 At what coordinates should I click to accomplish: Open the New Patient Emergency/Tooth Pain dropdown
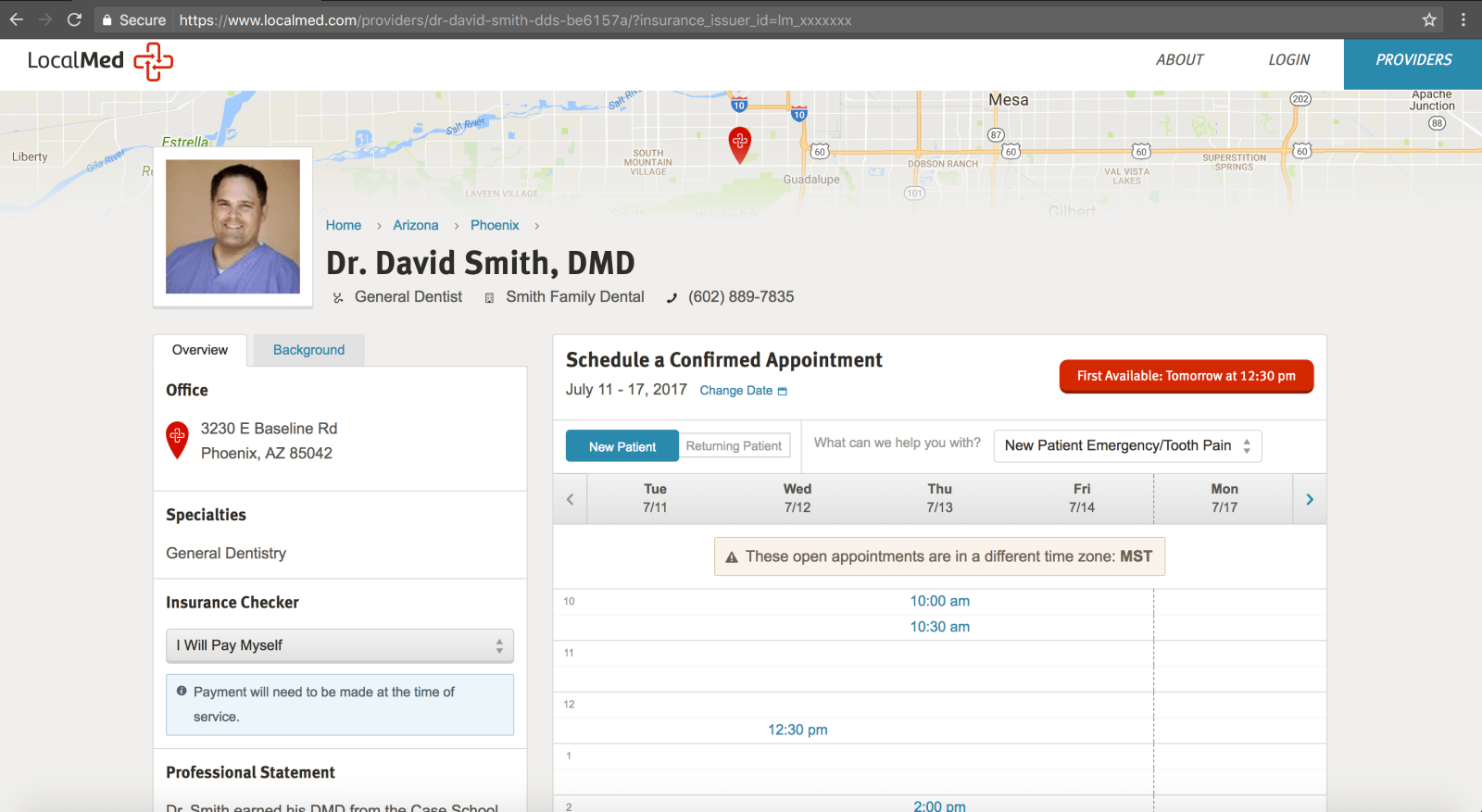(x=1127, y=445)
